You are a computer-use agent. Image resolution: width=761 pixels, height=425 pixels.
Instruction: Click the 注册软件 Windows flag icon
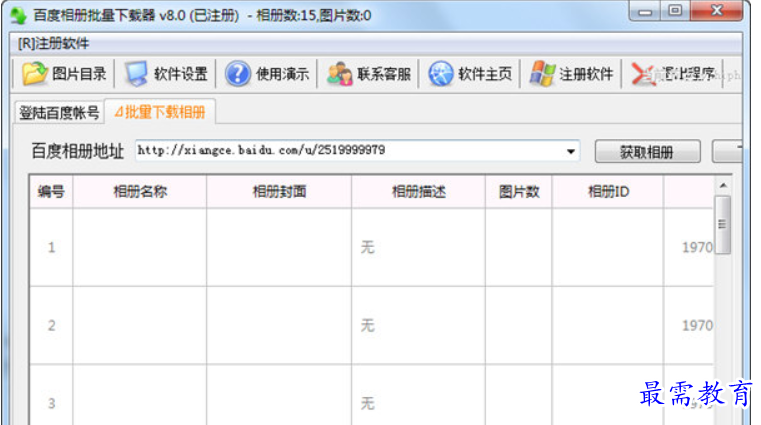coord(542,74)
